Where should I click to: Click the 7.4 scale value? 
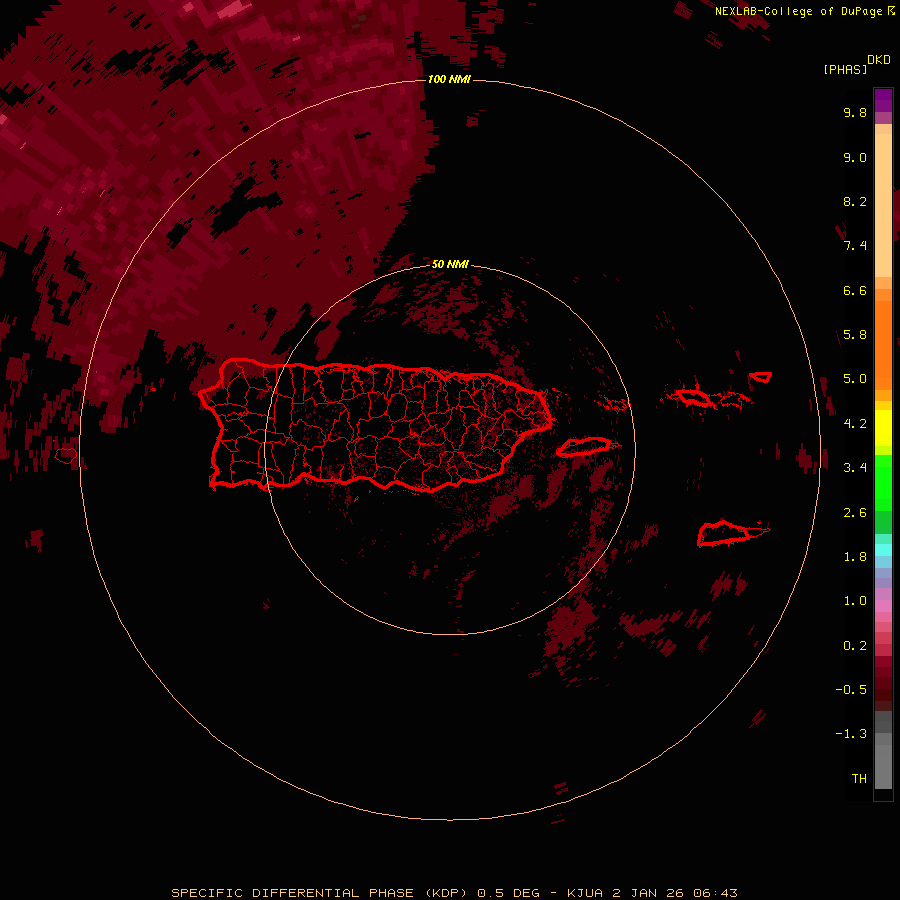pyautogui.click(x=855, y=246)
